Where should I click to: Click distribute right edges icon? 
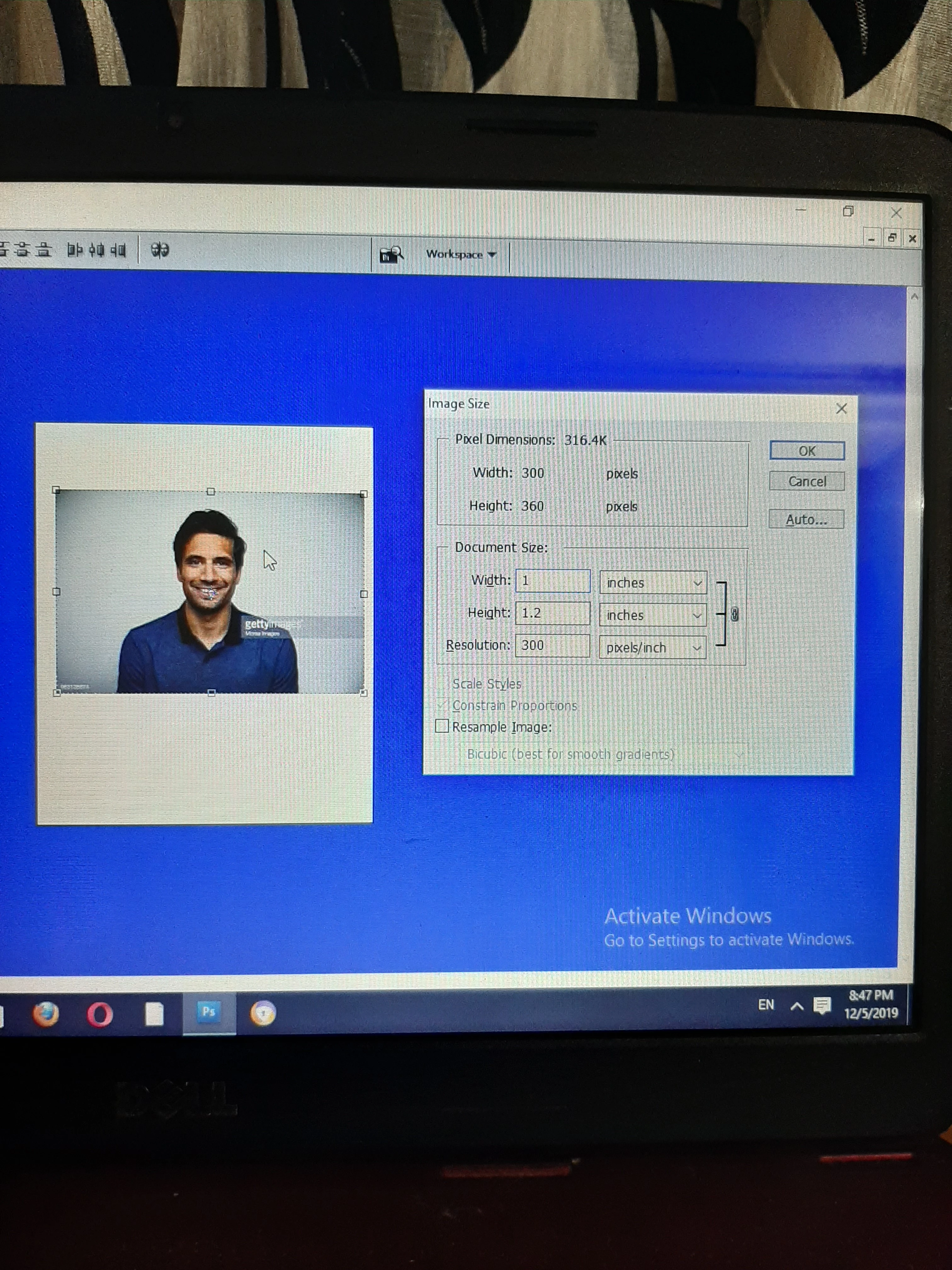coord(118,250)
